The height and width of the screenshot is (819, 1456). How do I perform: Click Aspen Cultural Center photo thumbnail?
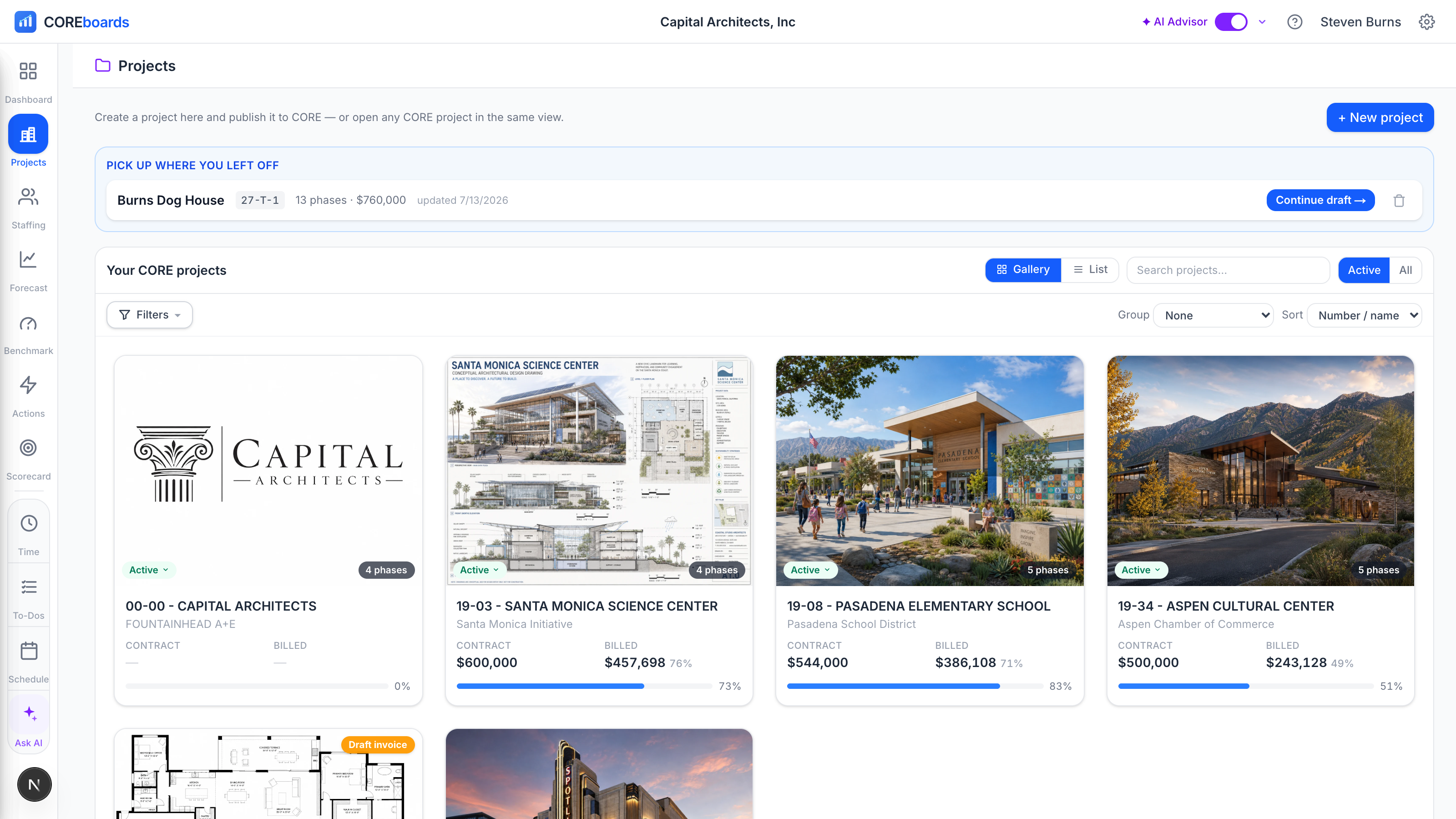[1260, 470]
